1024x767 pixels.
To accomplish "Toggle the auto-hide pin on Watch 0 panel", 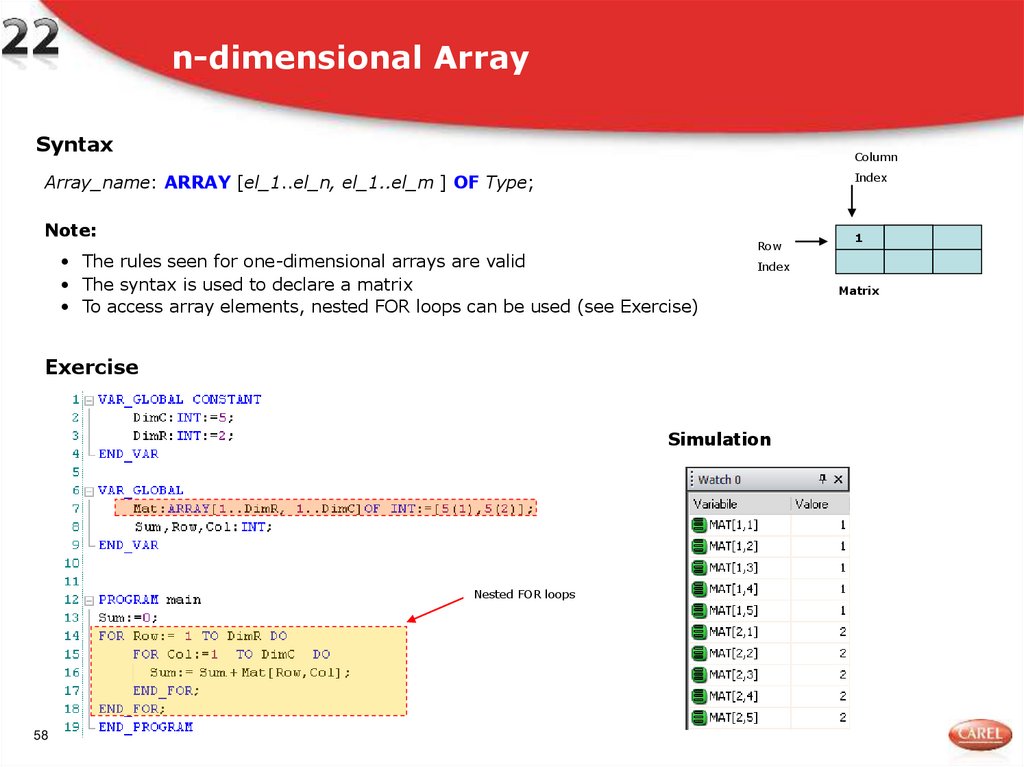I will click(x=822, y=479).
